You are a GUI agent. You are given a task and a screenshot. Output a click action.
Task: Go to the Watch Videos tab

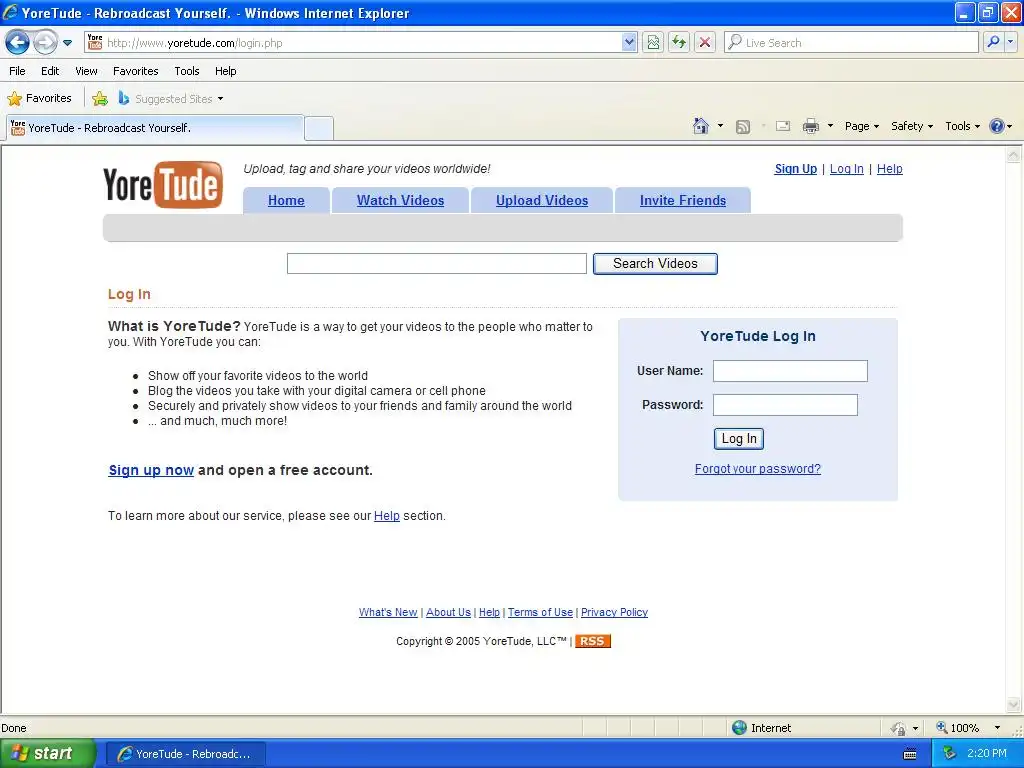pos(400,200)
